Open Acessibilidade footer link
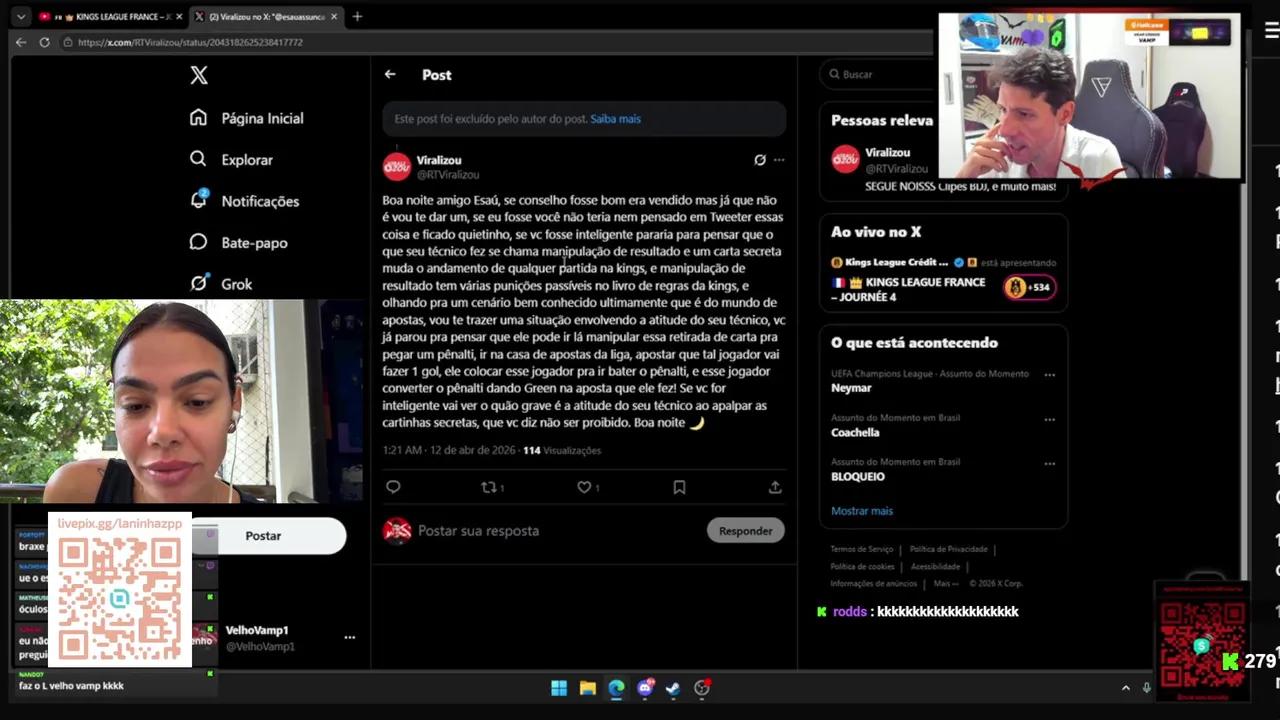This screenshot has height=720, width=1280. click(935, 566)
